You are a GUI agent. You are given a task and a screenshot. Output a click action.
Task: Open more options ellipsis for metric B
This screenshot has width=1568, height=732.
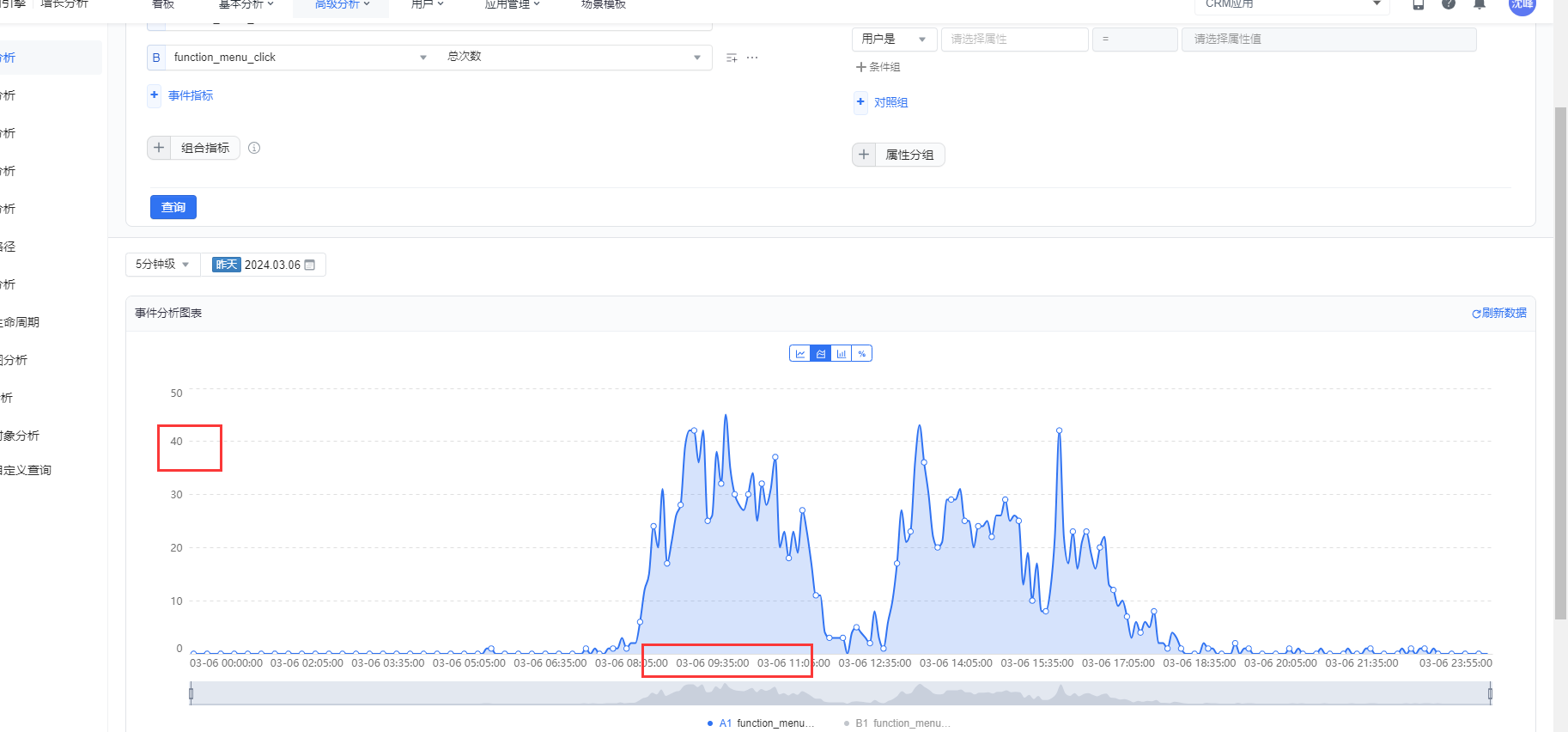(x=752, y=58)
